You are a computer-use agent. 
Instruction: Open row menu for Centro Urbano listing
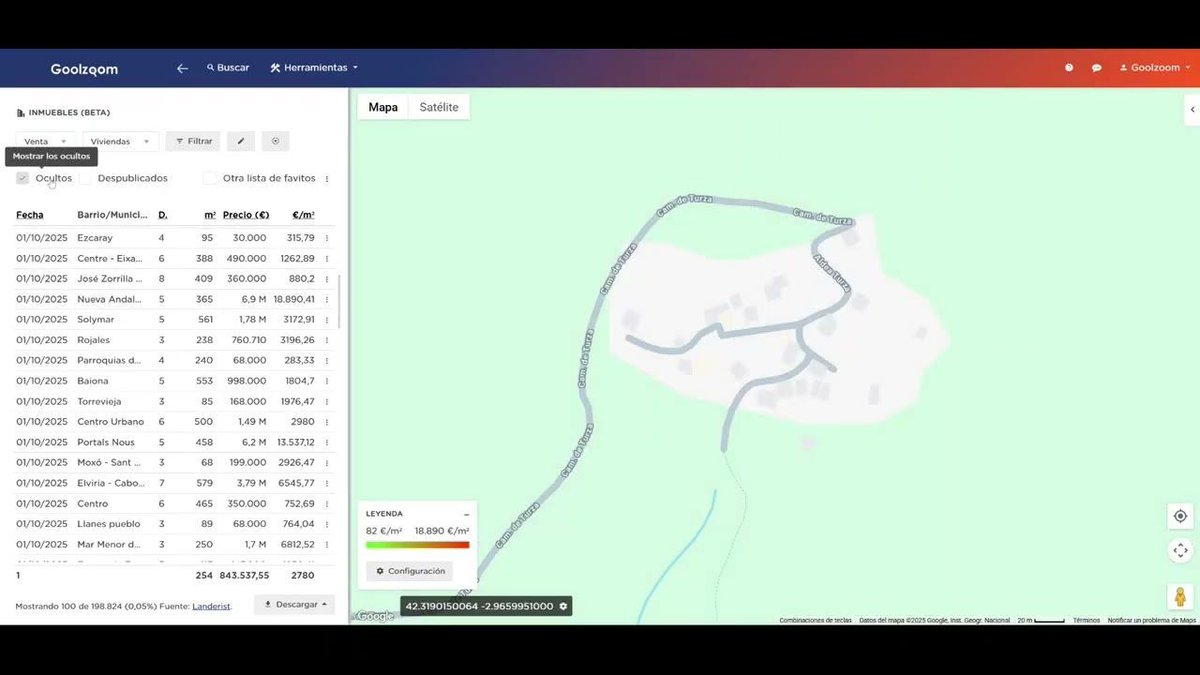[327, 422]
